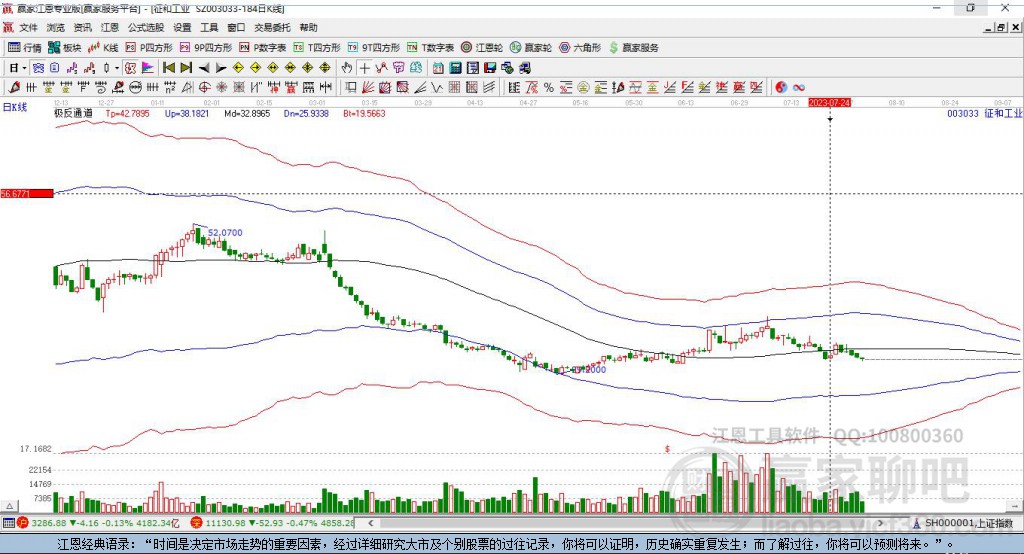The width and height of the screenshot is (1024, 554).
Task: Select the pencil drawing tool
Action: [x=14, y=88]
